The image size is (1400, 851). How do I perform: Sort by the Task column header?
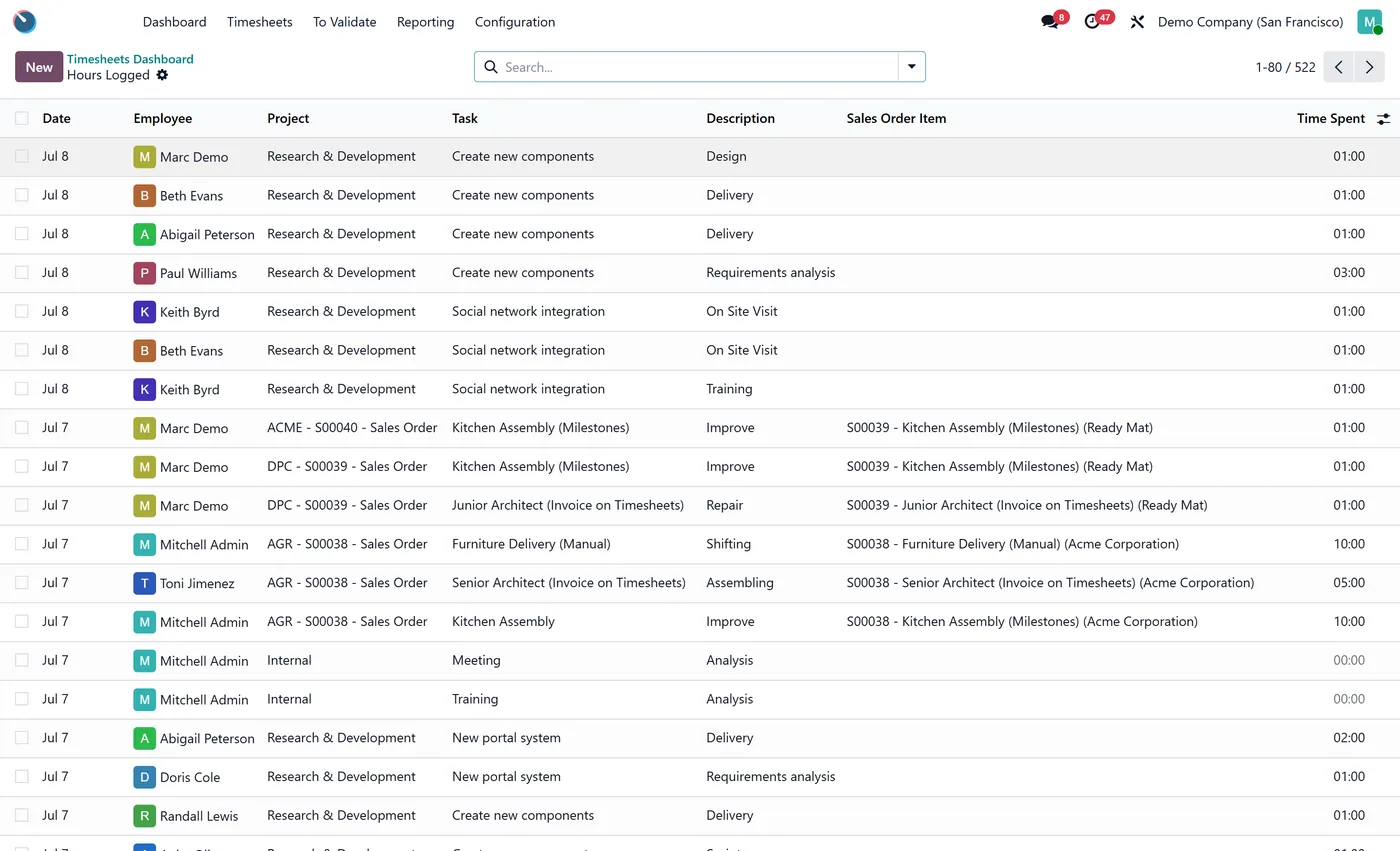point(465,118)
